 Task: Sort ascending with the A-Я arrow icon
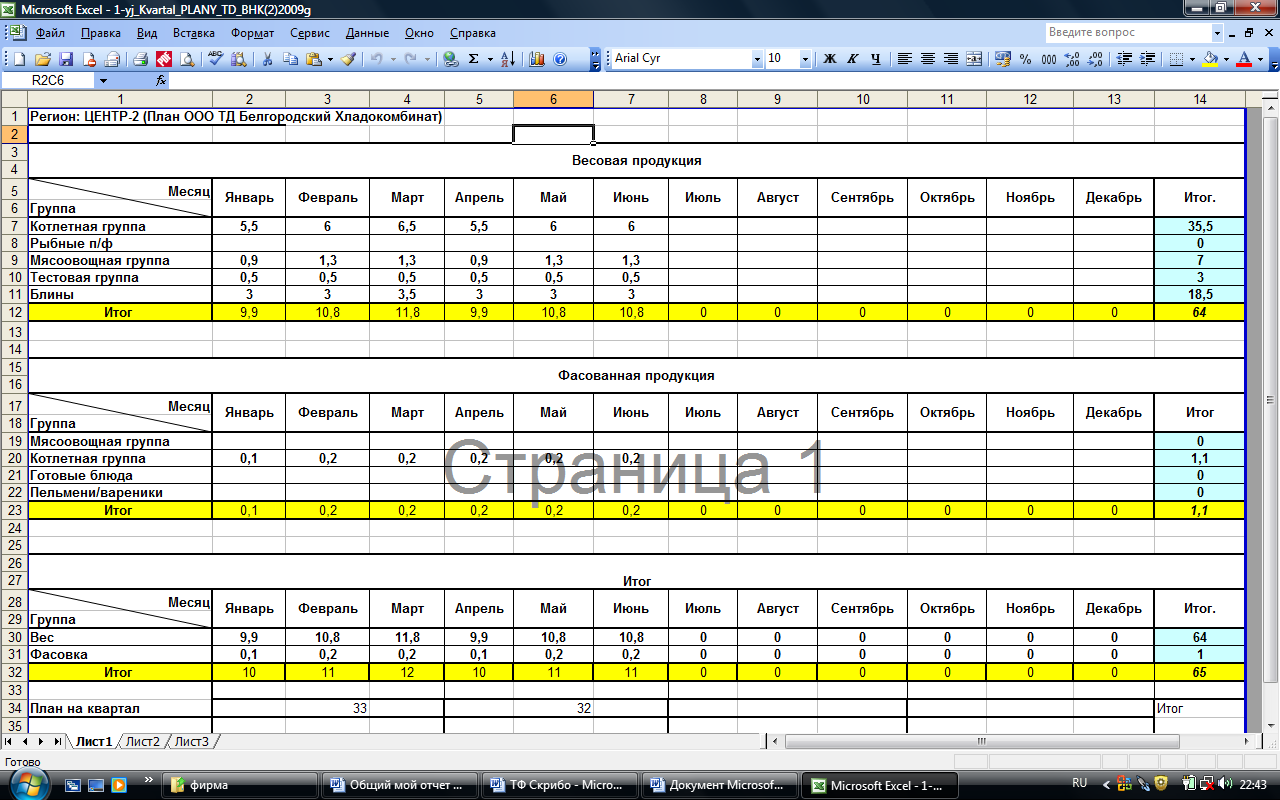tap(508, 59)
